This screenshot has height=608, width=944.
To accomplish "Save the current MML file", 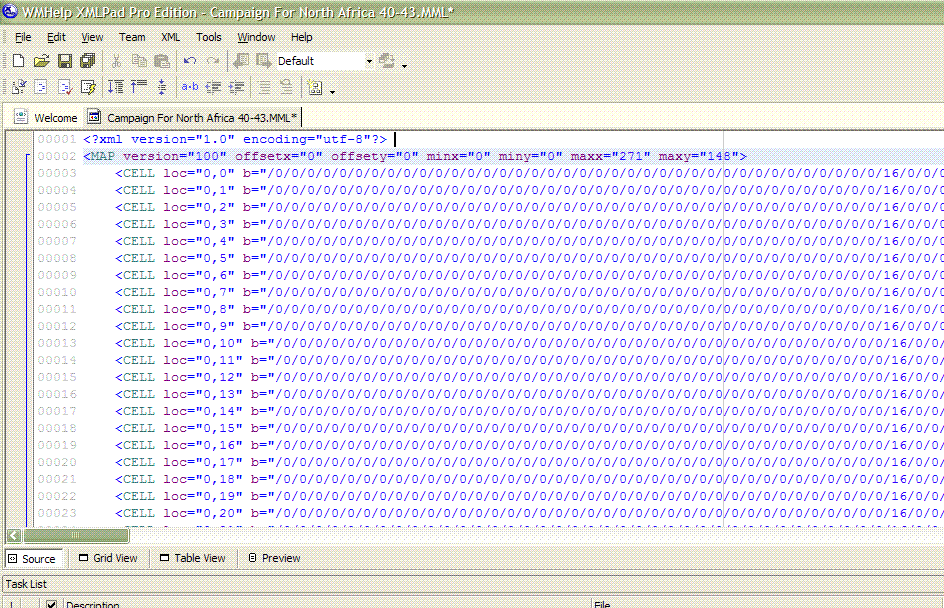I will pos(64,61).
